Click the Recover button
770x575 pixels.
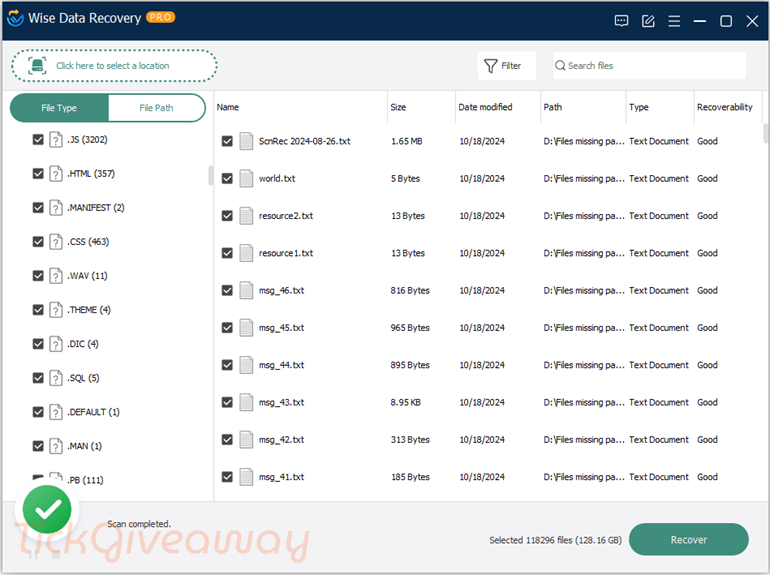coord(688,540)
